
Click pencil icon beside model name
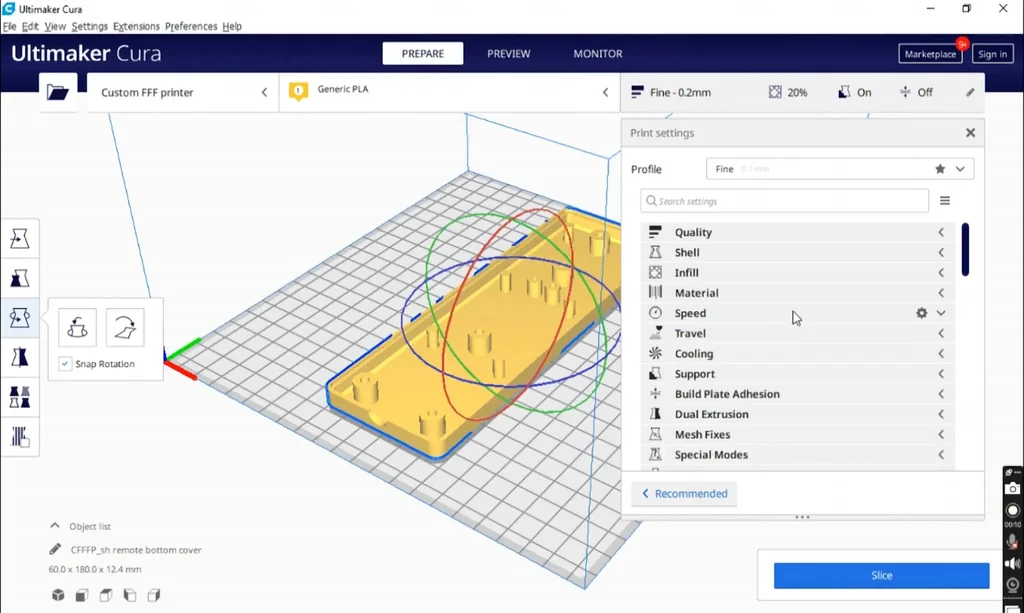point(55,550)
